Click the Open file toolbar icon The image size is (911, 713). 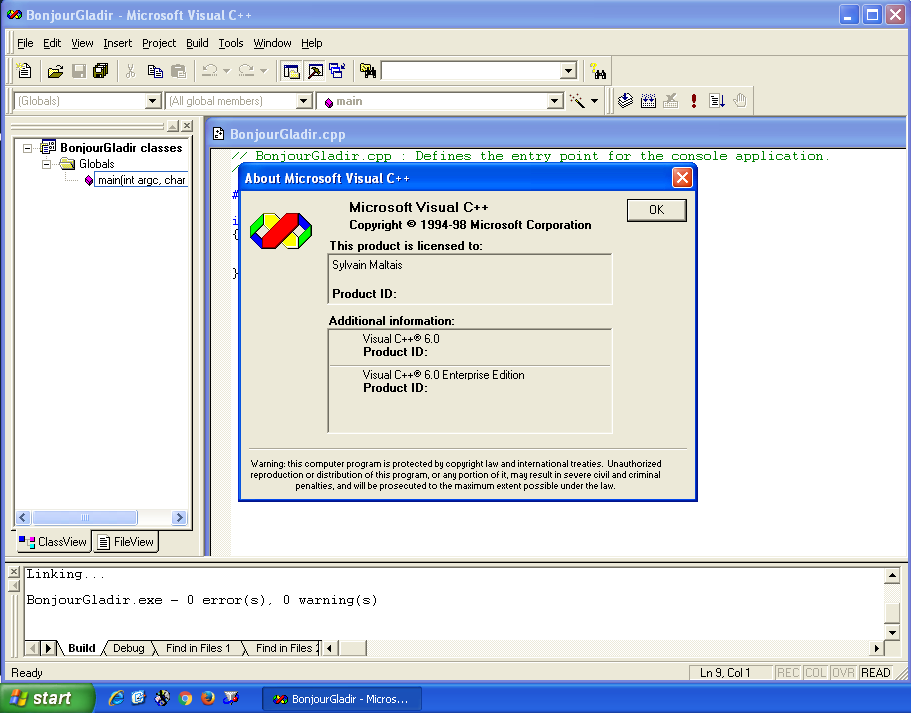tap(55, 71)
